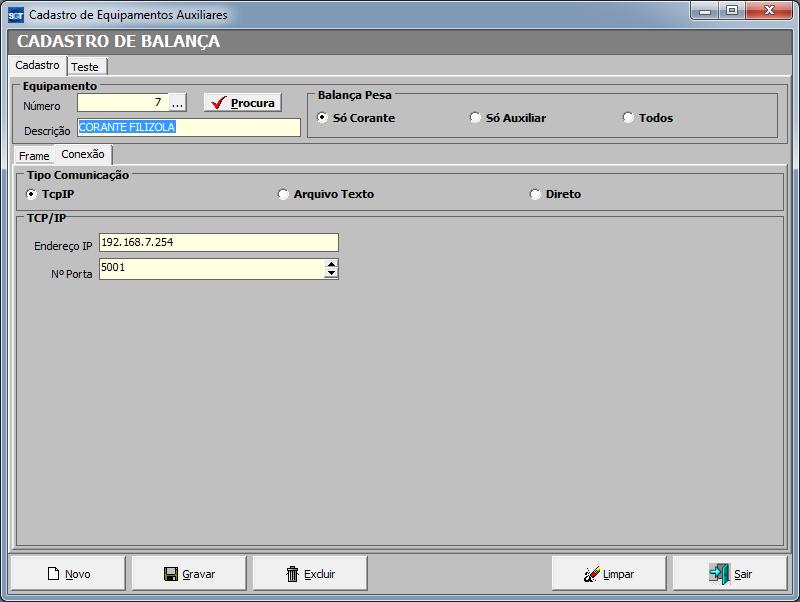Decrease the Nº Porta value
Image resolution: width=800 pixels, height=602 pixels.
tap(332, 274)
